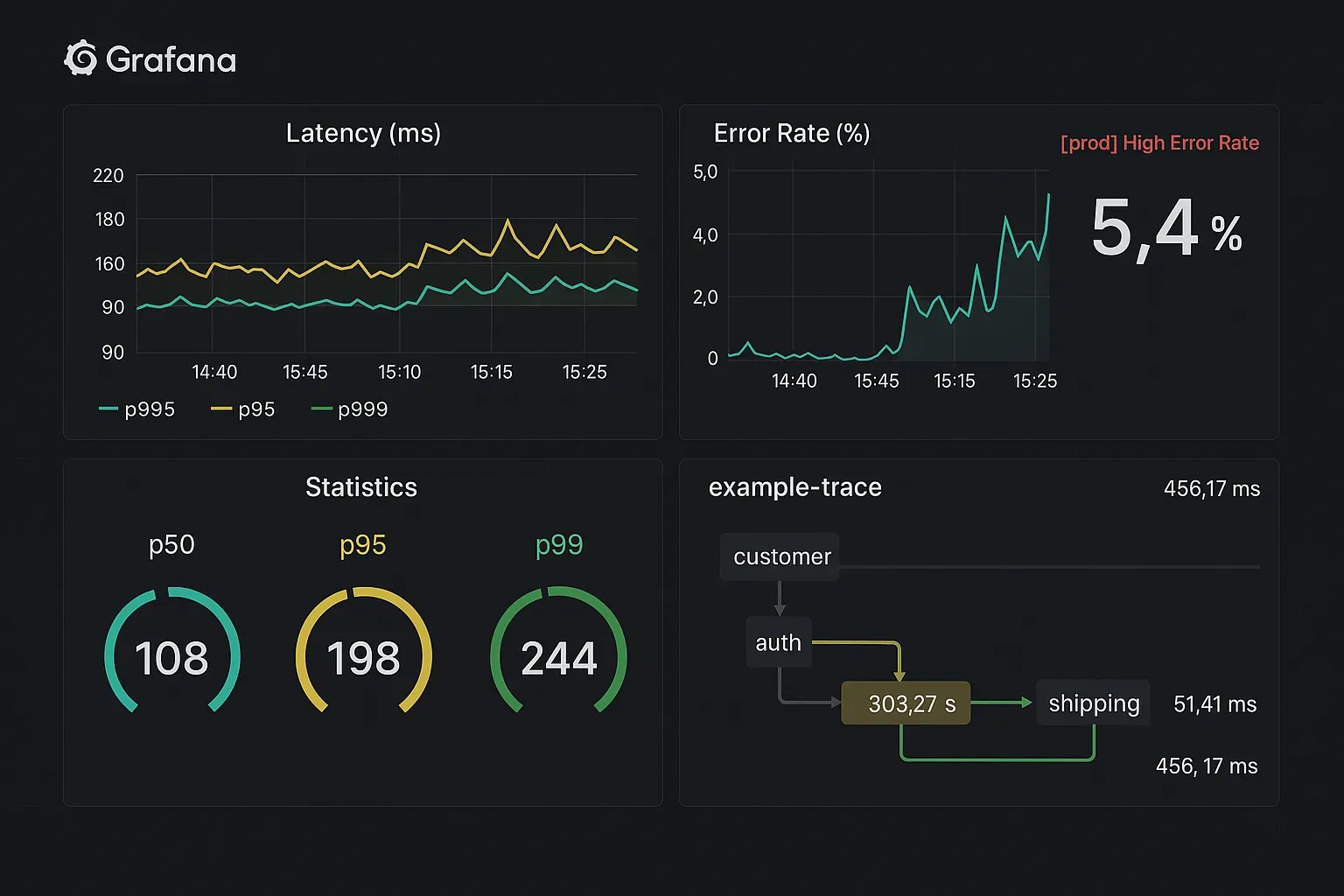
Task: Toggle the p95 legend series
Action: coord(244,409)
